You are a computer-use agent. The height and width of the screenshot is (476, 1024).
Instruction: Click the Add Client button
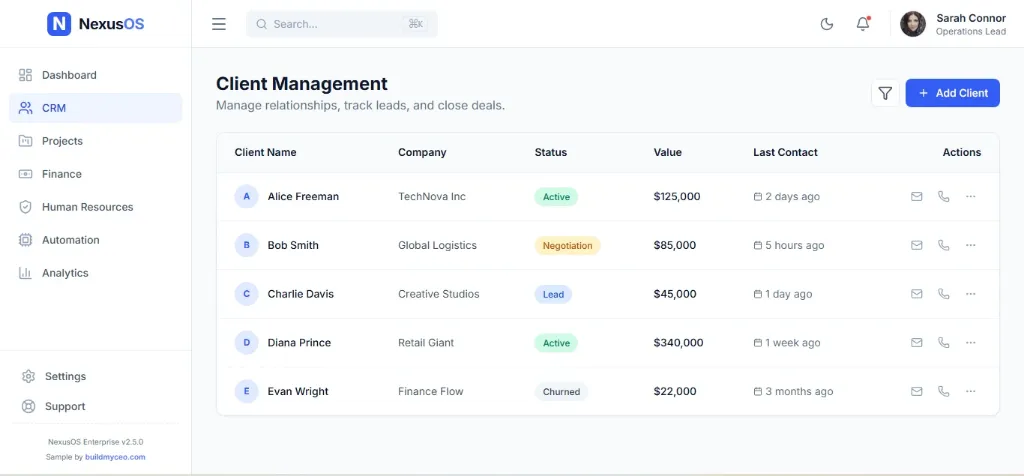coord(952,93)
